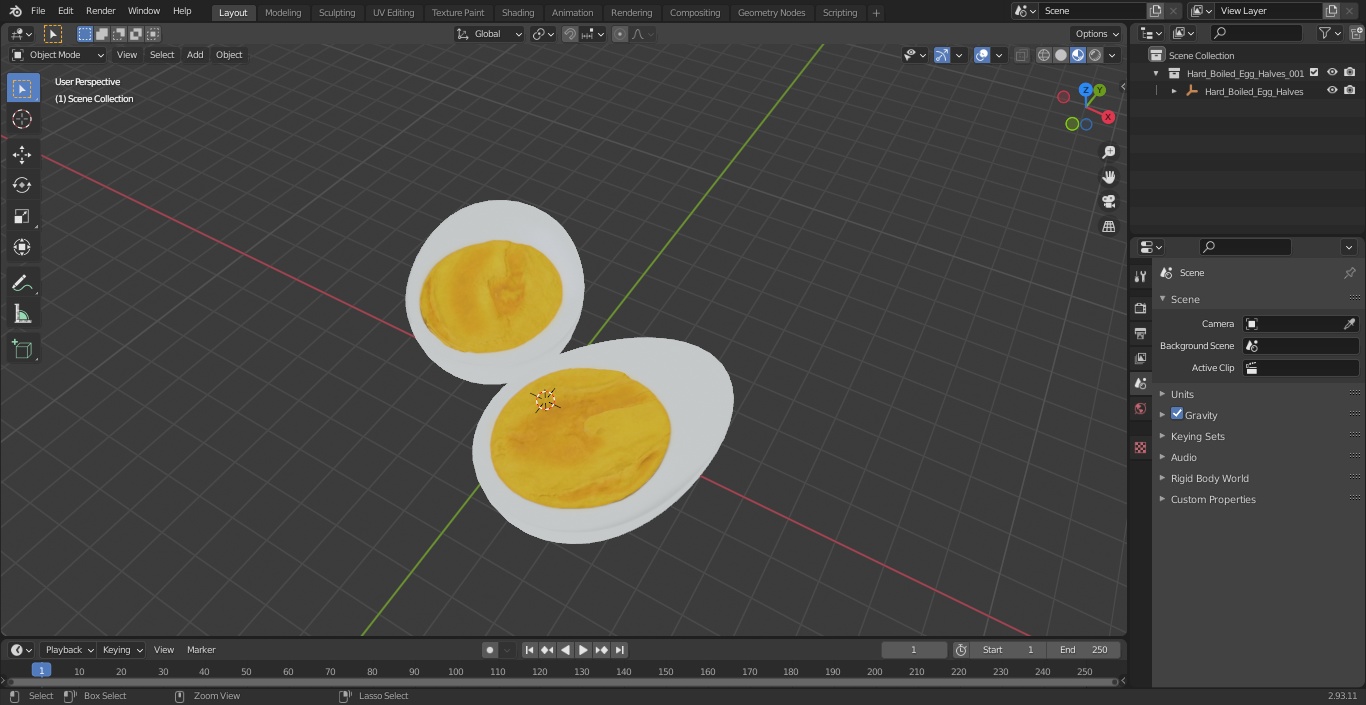Switch to Geometry Nodes workspace tab
Viewport: 1366px width, 705px height.
coord(771,12)
